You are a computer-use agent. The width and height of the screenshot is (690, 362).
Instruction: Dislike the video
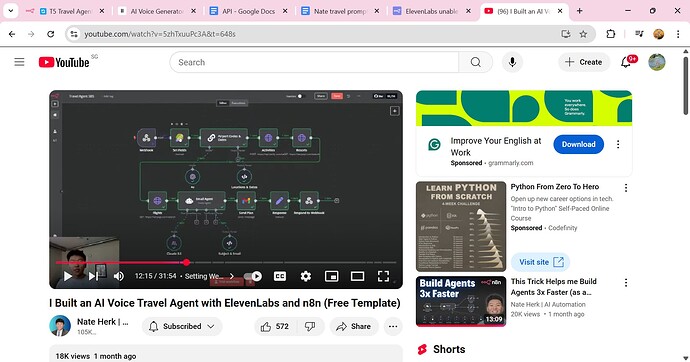(310, 326)
